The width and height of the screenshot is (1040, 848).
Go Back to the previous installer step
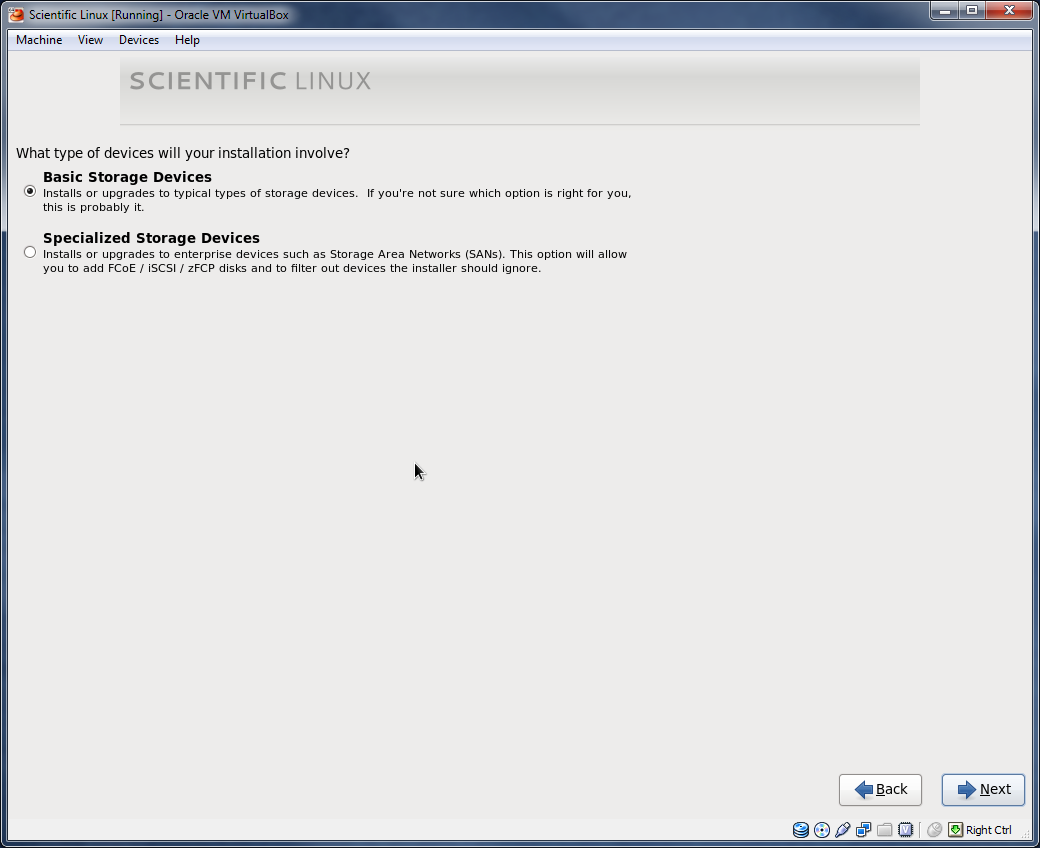click(x=880, y=789)
